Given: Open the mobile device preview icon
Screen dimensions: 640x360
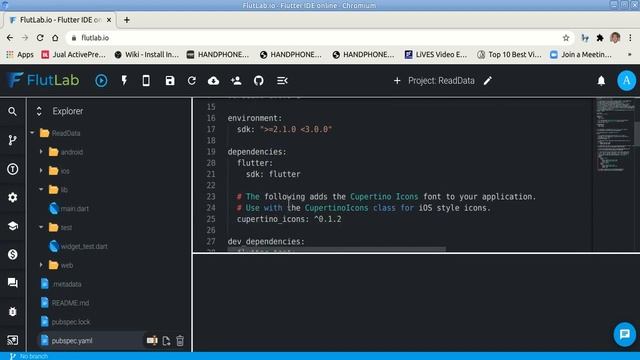Looking at the screenshot, I should [146, 80].
